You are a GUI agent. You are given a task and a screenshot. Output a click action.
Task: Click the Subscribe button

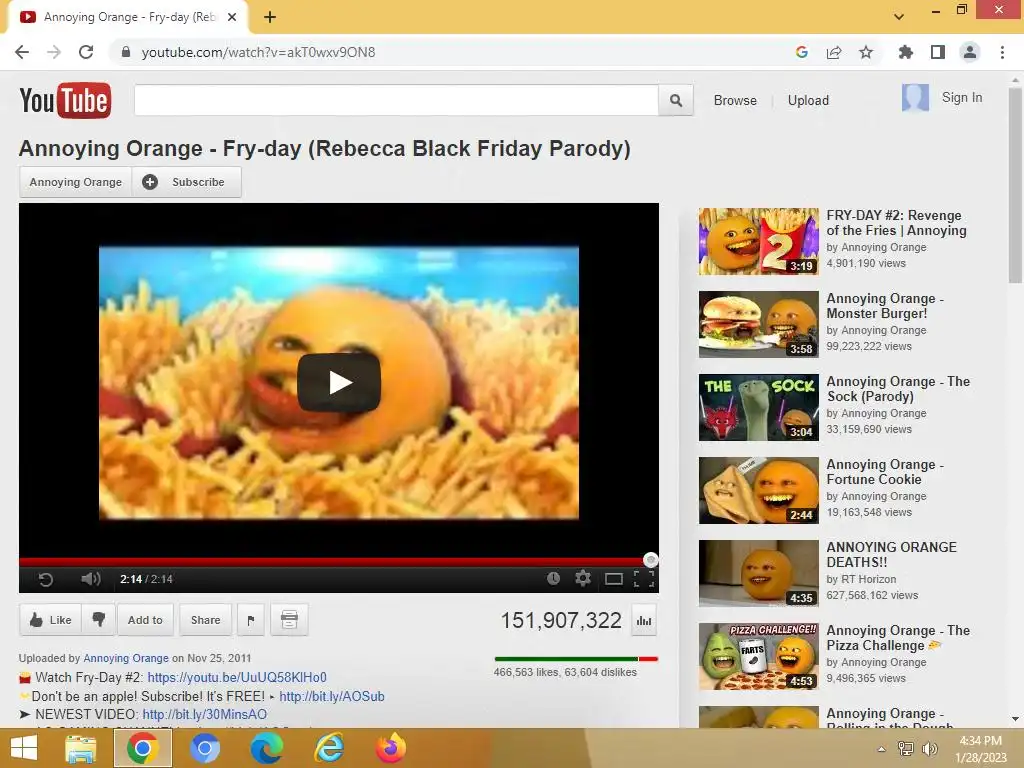[187, 182]
